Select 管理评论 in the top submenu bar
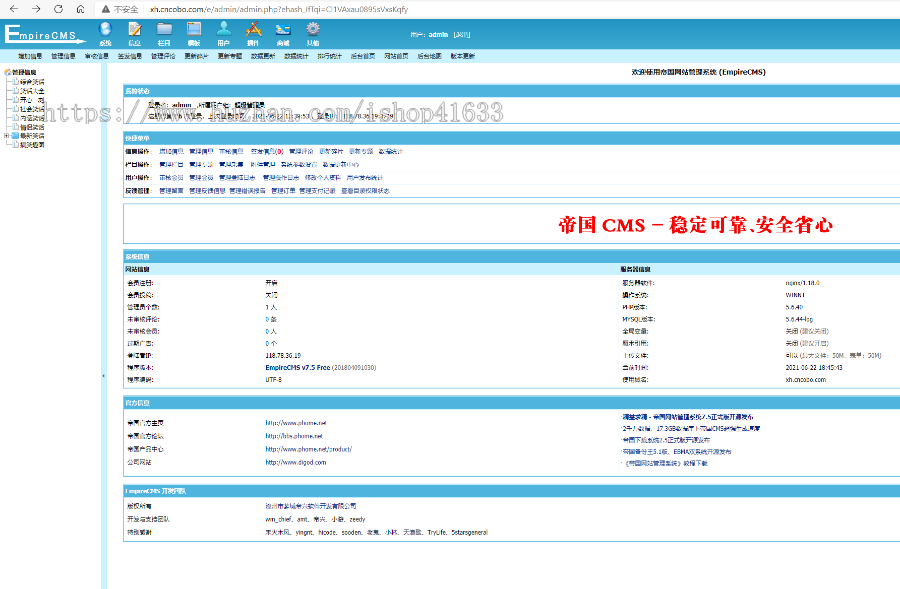 pos(163,56)
